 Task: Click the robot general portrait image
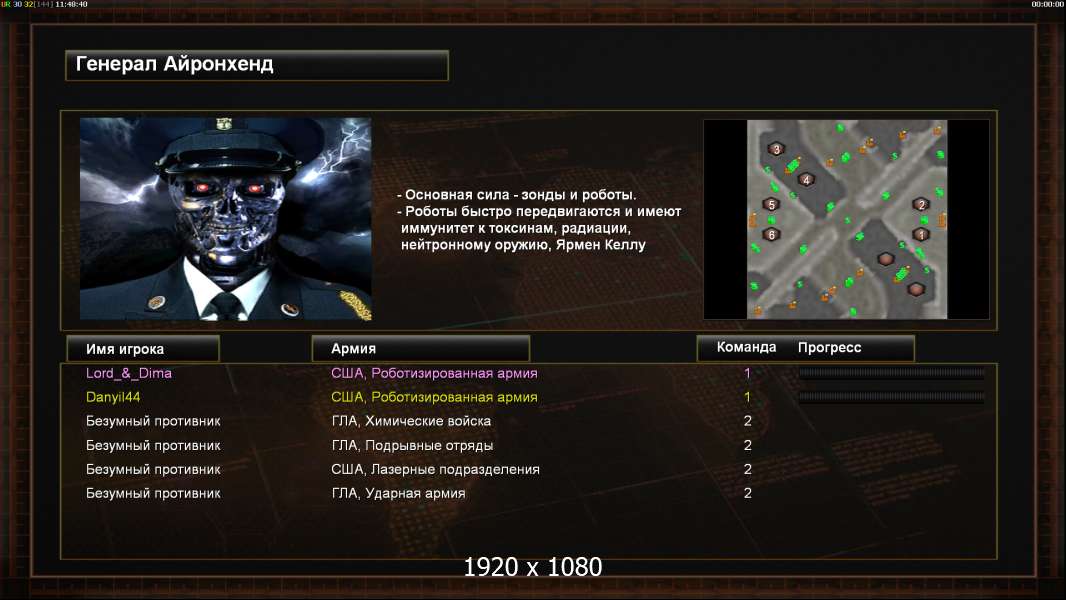click(226, 219)
